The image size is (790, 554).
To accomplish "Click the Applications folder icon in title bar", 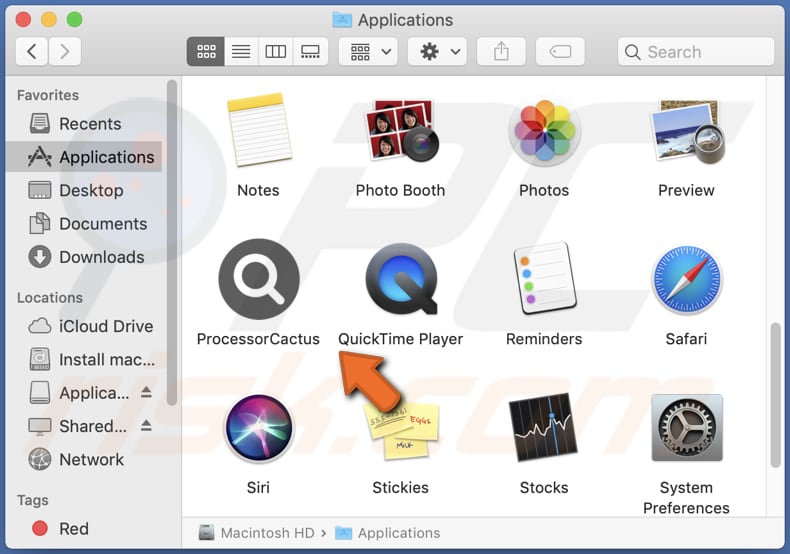I will (x=342, y=20).
